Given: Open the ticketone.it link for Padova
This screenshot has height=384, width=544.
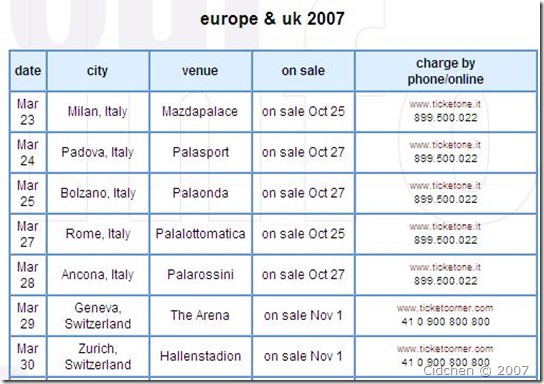Looking at the screenshot, I should [445, 145].
